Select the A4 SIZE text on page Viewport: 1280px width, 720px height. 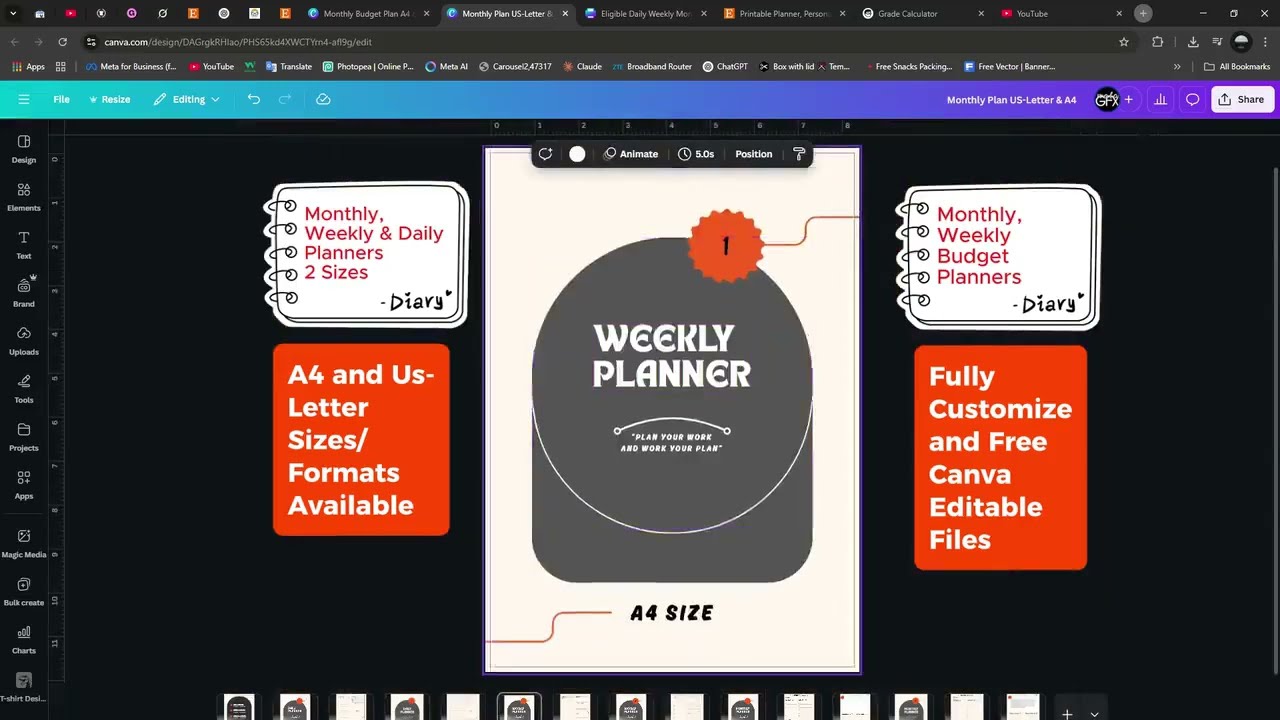pyautogui.click(x=672, y=613)
